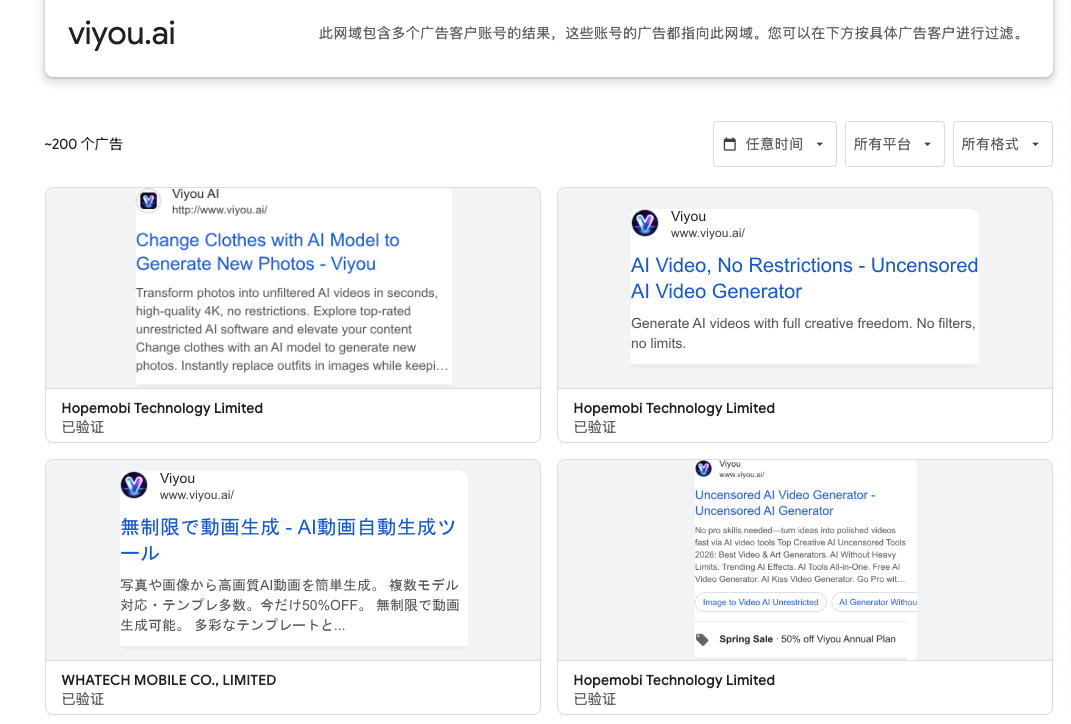The image size is (1071, 724).
Task: Open the 所有格式 format filter dropdown
Action: 1002,144
